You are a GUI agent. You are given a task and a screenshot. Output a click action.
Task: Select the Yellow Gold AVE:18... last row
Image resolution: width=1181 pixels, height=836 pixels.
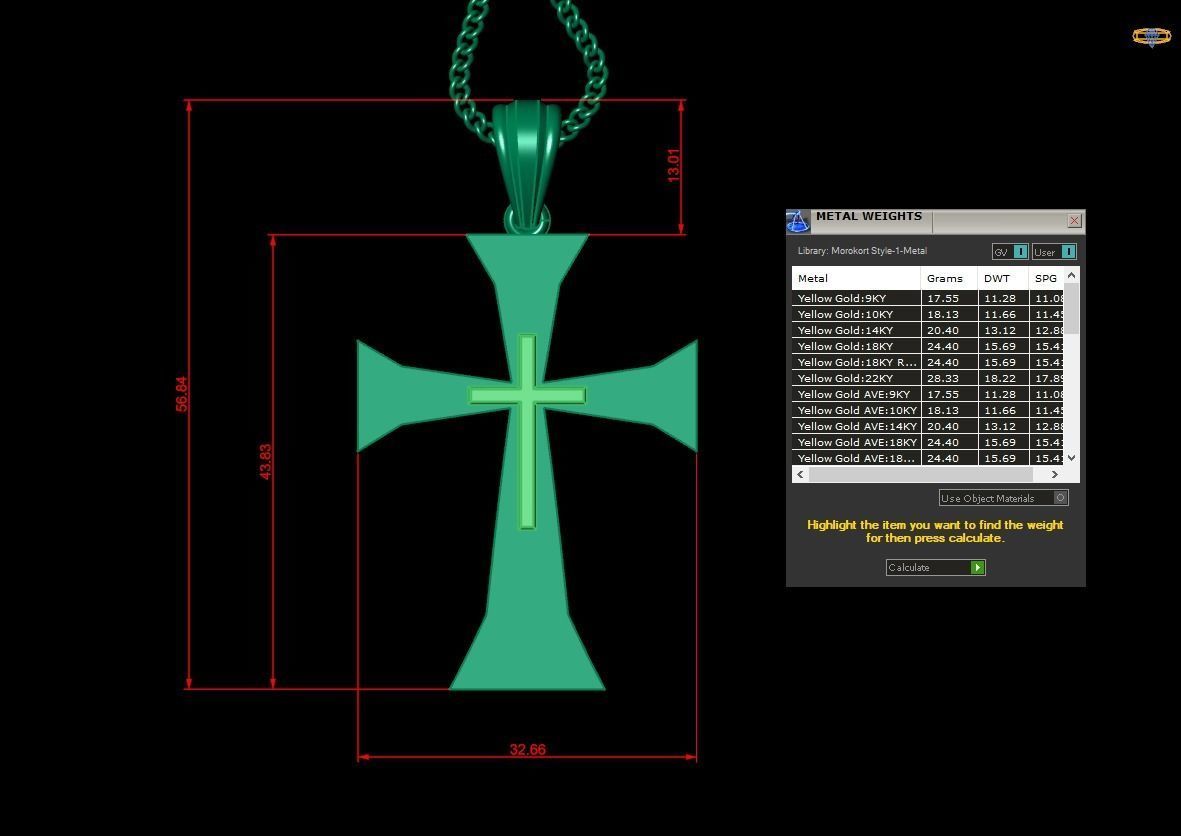(x=927, y=458)
